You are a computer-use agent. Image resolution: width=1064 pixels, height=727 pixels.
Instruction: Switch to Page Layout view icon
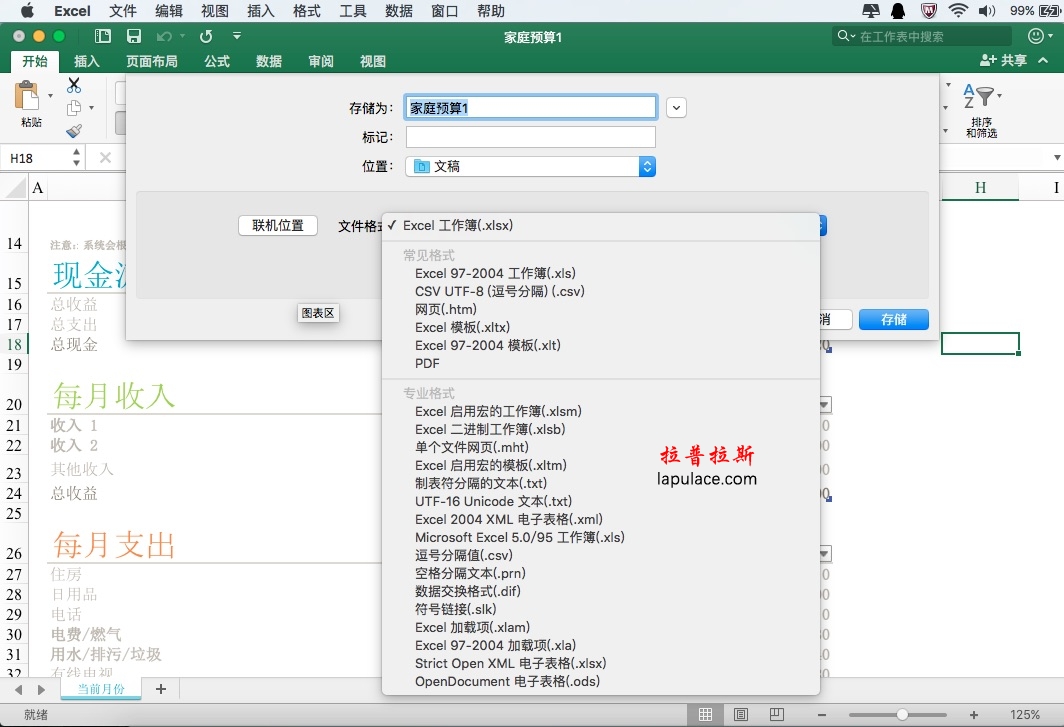click(x=741, y=714)
